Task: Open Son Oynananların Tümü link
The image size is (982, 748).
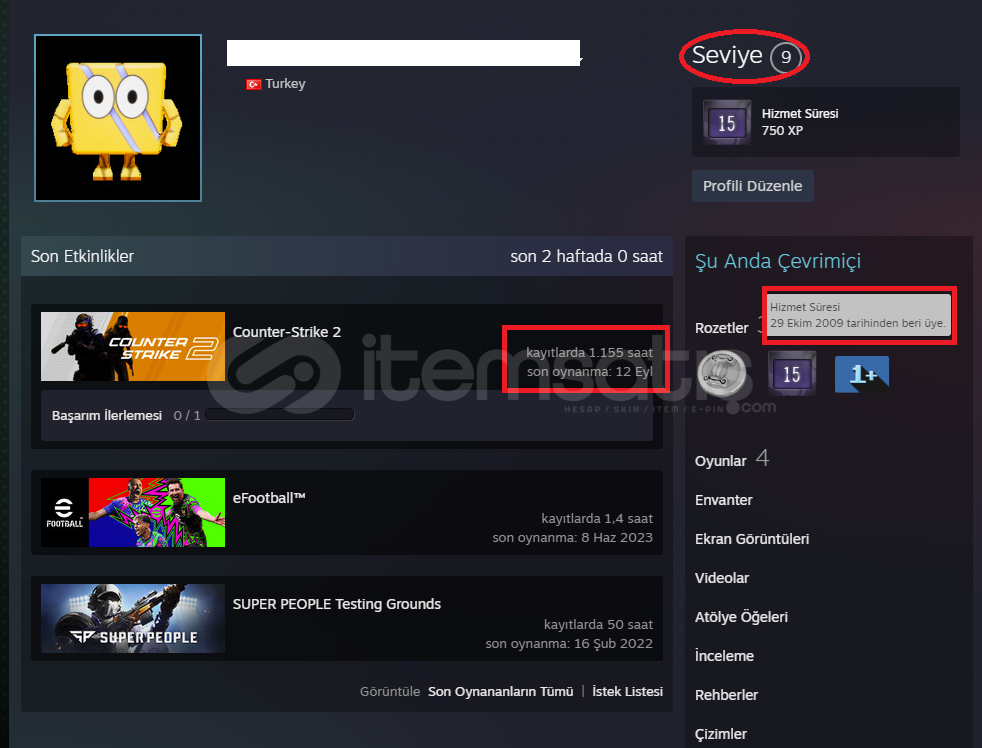Action: tap(500, 692)
